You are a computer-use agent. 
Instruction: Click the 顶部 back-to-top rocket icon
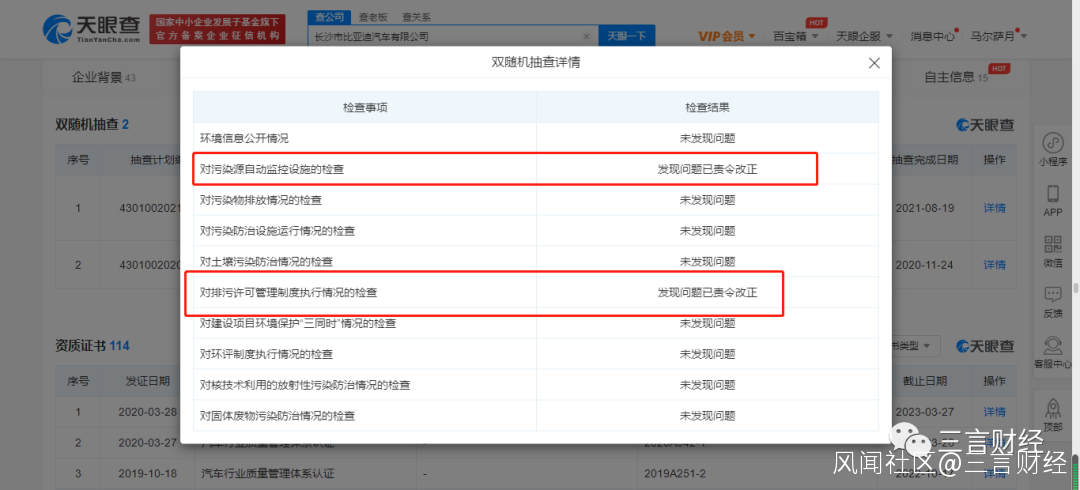[x=1052, y=415]
